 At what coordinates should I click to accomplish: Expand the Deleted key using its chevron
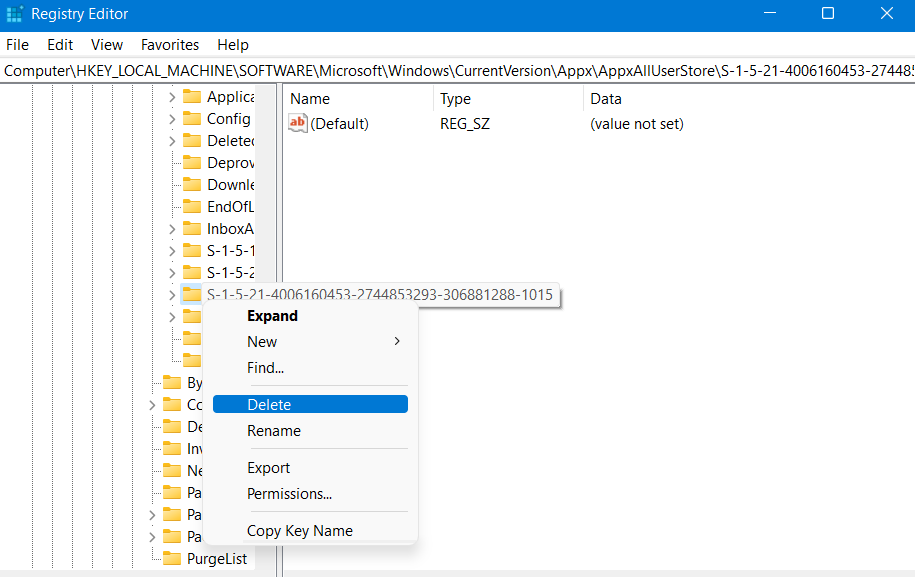coord(172,141)
